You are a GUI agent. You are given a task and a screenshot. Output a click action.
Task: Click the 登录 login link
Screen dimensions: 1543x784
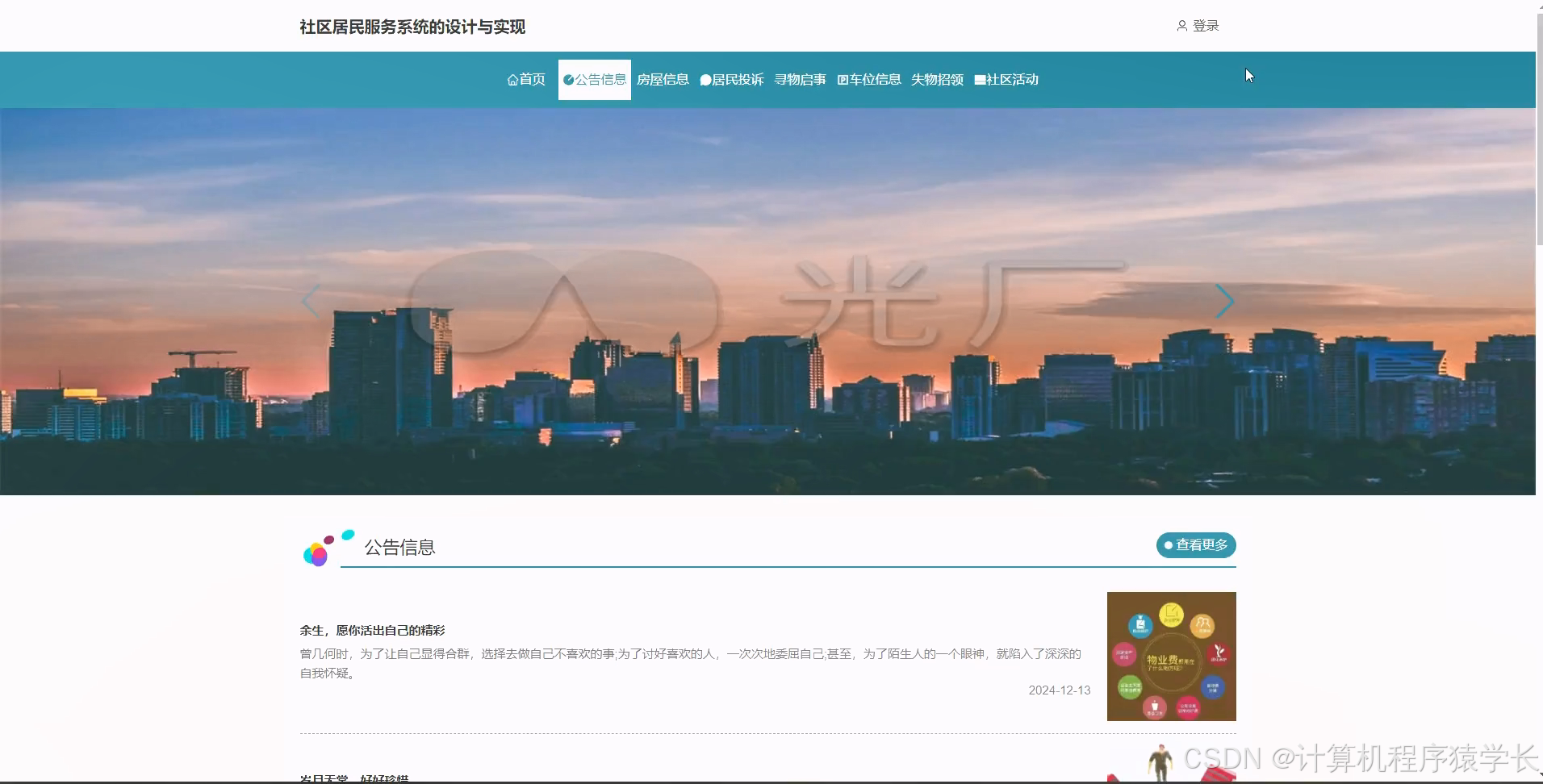pyautogui.click(x=1206, y=25)
